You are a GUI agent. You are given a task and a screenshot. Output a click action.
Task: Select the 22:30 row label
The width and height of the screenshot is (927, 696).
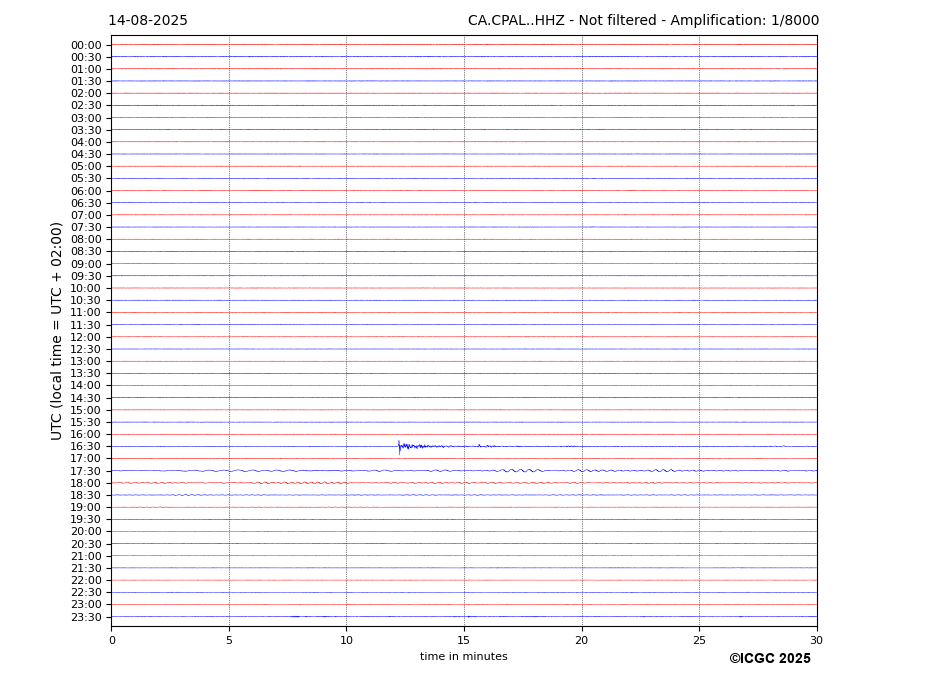pos(86,593)
